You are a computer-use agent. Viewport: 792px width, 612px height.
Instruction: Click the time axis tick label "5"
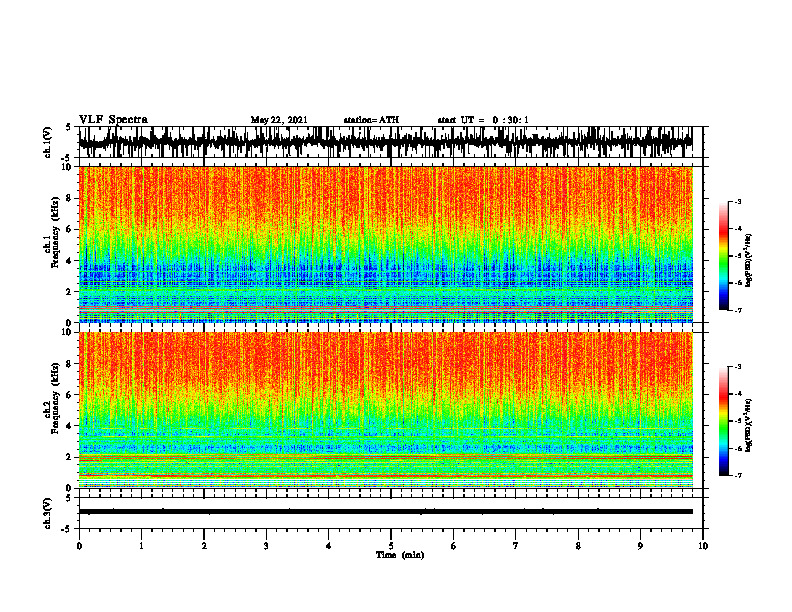(x=391, y=546)
